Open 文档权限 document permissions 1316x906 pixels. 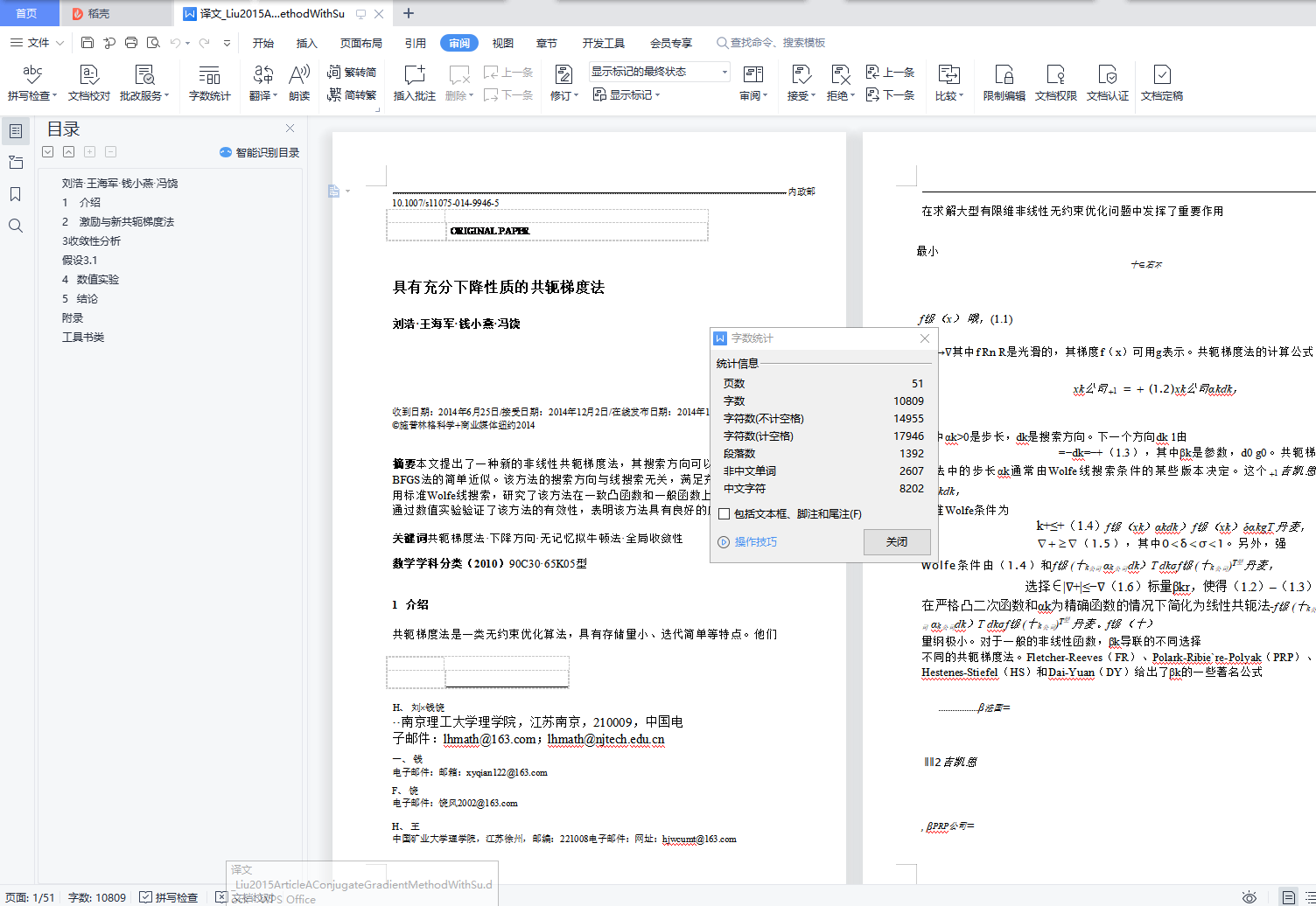click(x=1056, y=83)
